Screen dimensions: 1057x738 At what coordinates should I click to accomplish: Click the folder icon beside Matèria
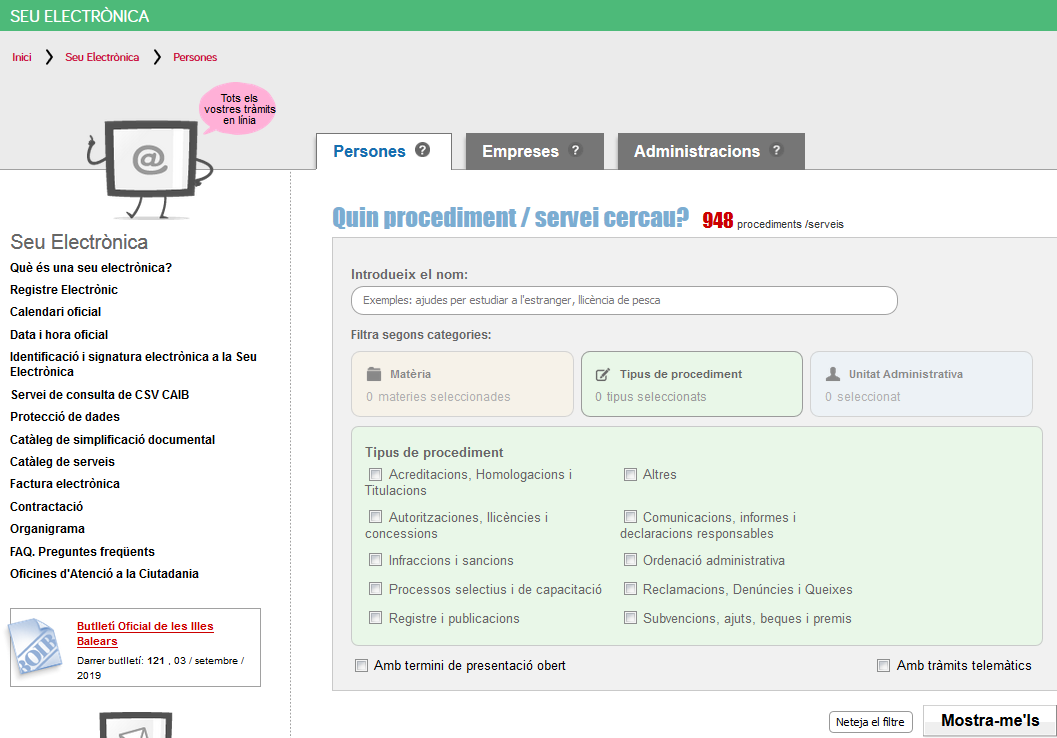[x=374, y=374]
